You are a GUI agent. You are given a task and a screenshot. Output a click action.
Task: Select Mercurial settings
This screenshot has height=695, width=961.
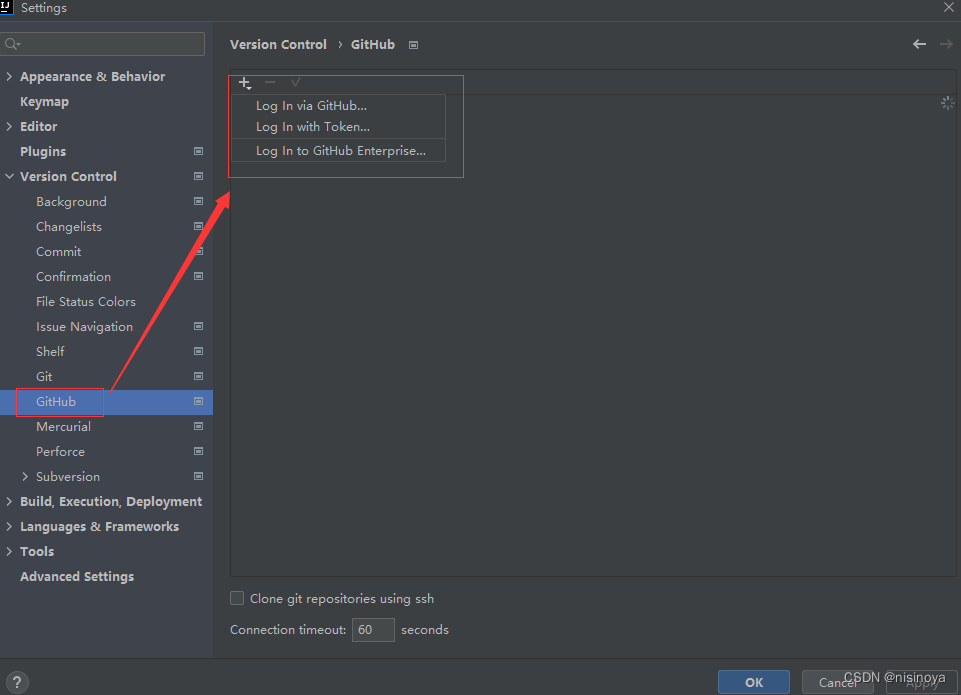click(x=63, y=427)
